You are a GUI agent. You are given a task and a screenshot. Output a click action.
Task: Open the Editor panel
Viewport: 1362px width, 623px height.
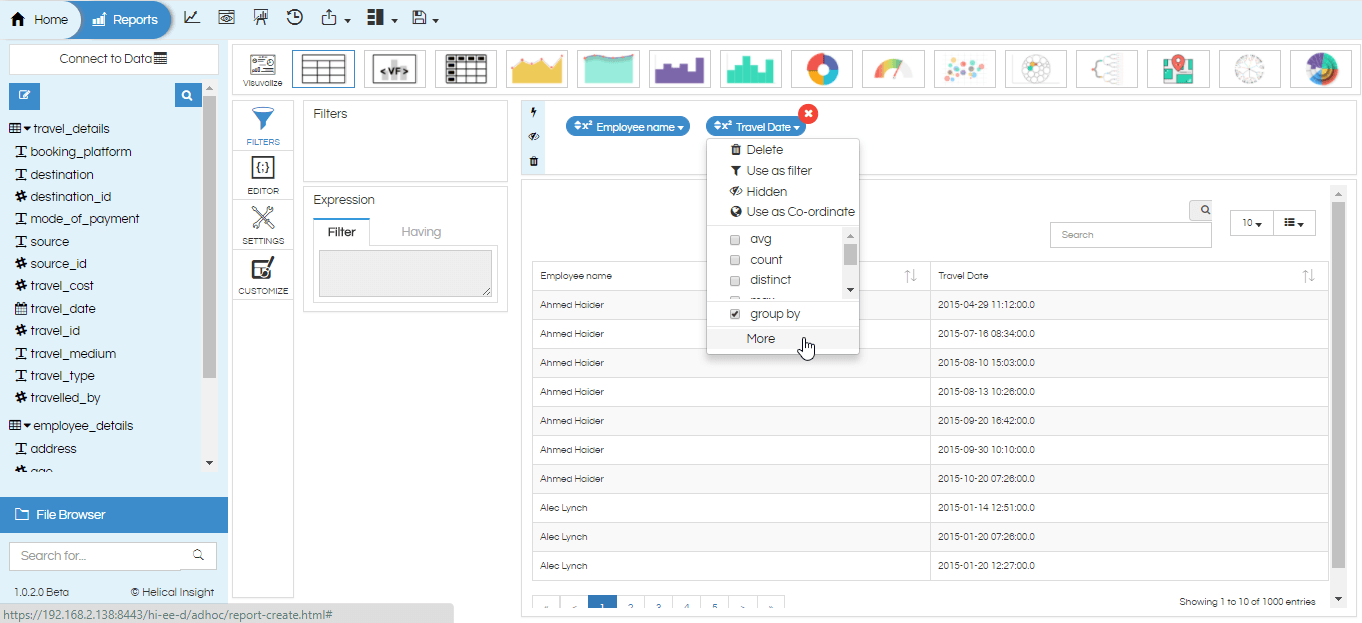point(263,174)
